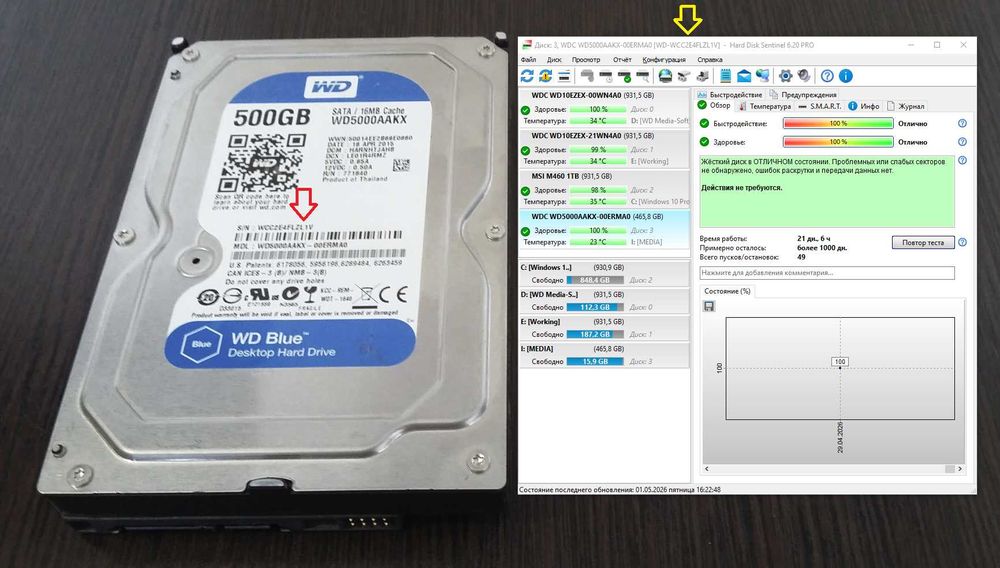Open the S.M.A.R.T. tab
Screen dimensions: 1000x568
point(820,106)
